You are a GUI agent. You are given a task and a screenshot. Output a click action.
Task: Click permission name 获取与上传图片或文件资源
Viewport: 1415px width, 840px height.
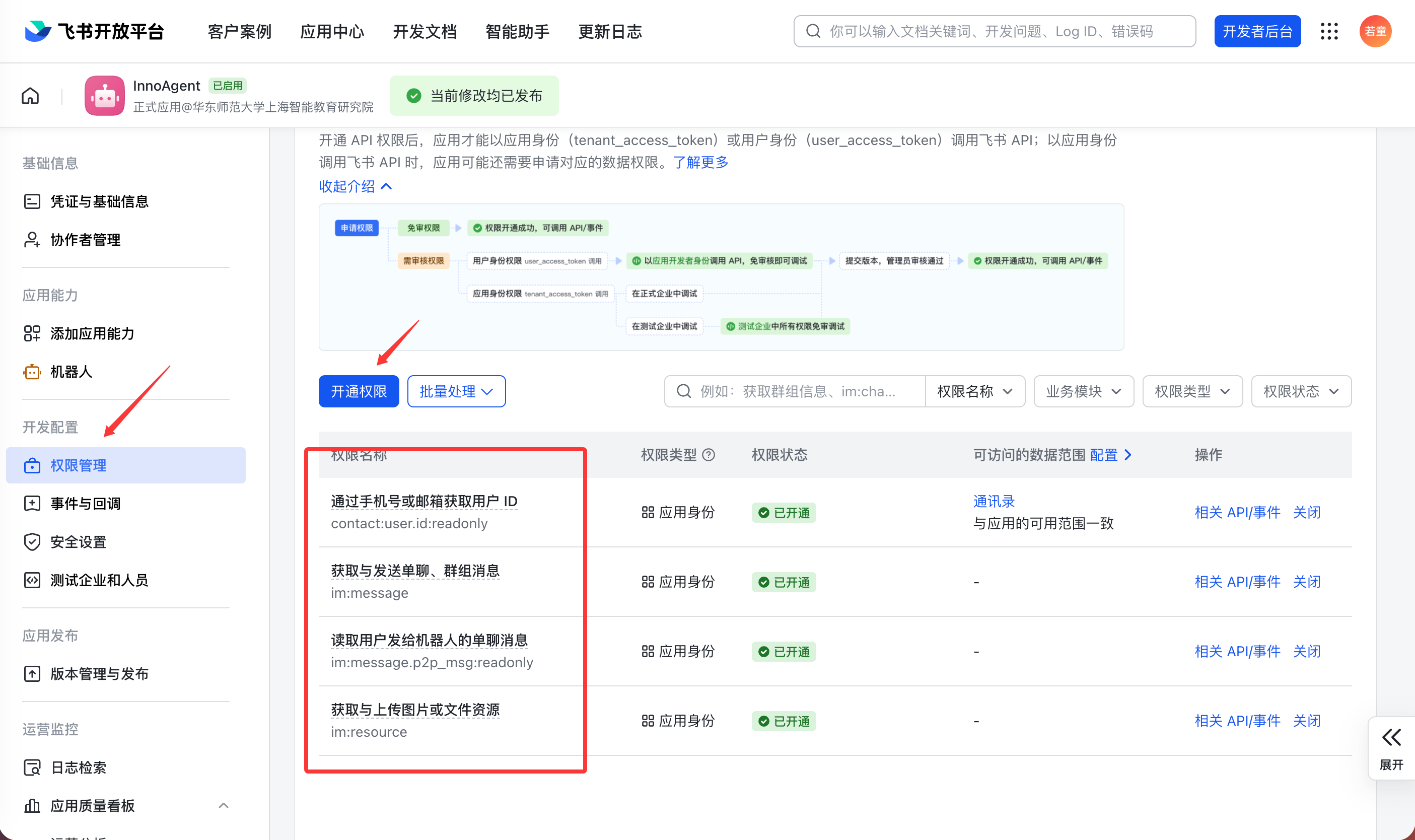pyautogui.click(x=415, y=710)
